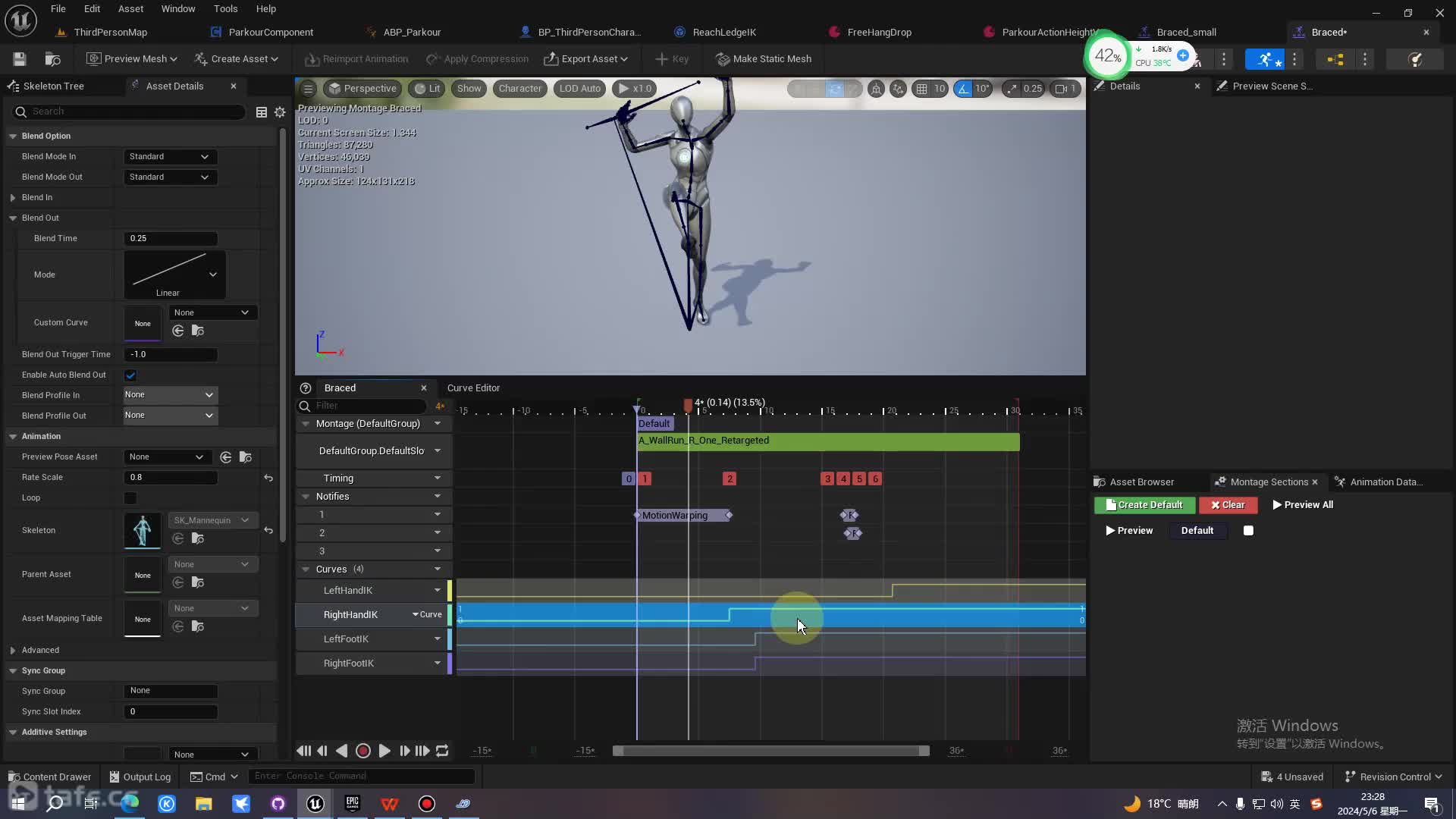The image size is (1456, 819).
Task: Click the A_WallRun_R_One_Retargeted segment
Action: [828, 442]
